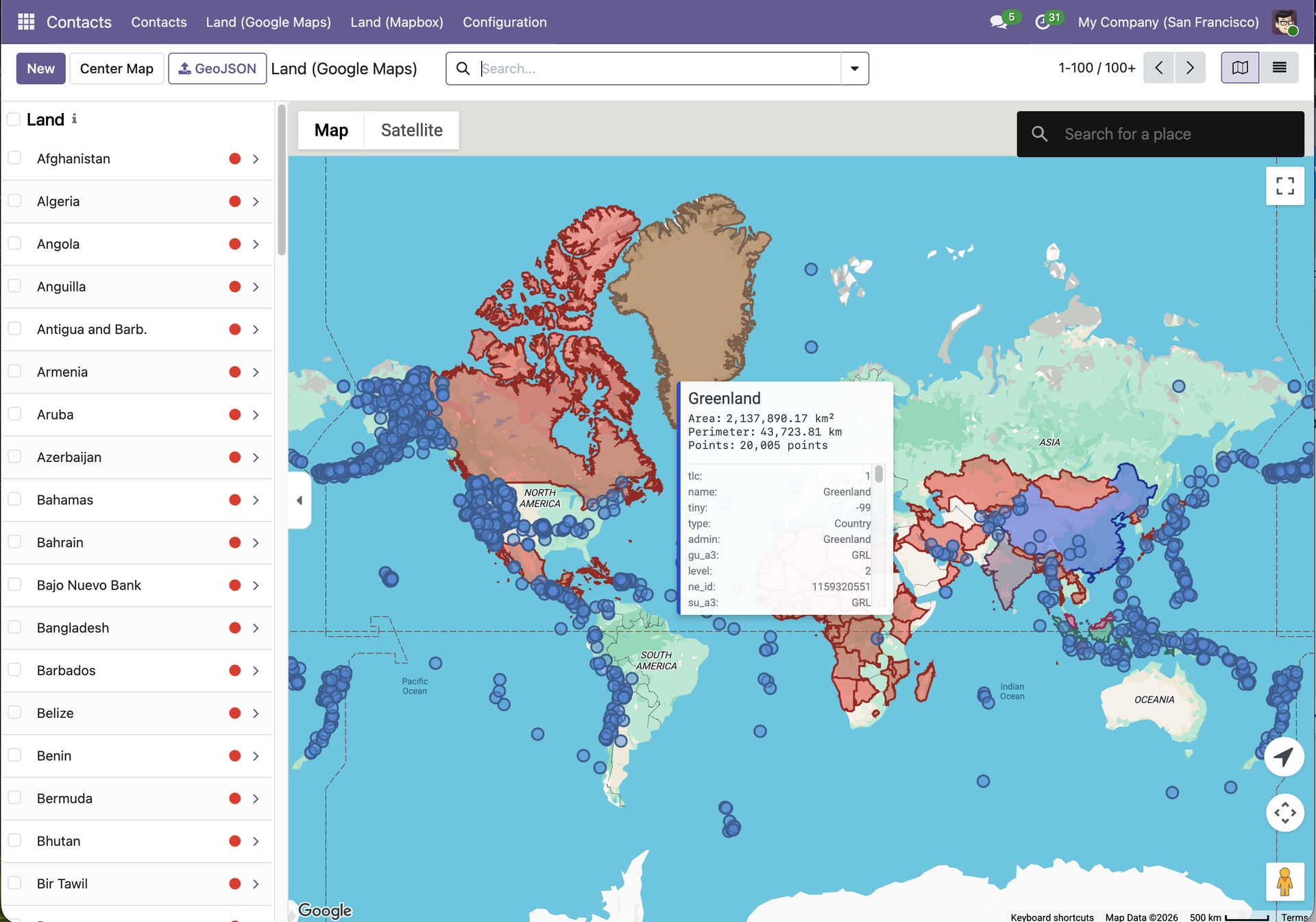The image size is (1316, 922).
Task: Toggle fullscreen map view
Action: tap(1285, 186)
